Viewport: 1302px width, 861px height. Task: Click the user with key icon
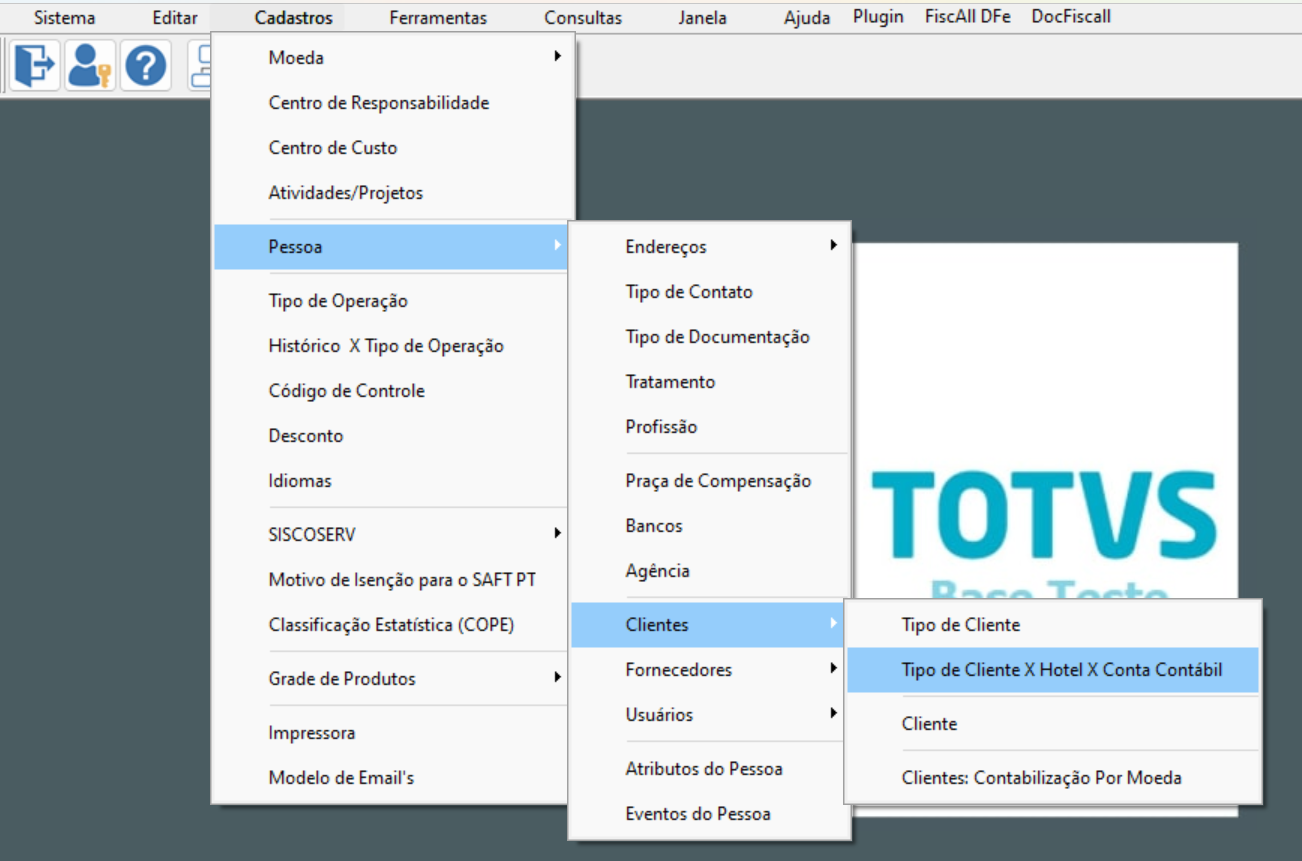[x=90, y=66]
